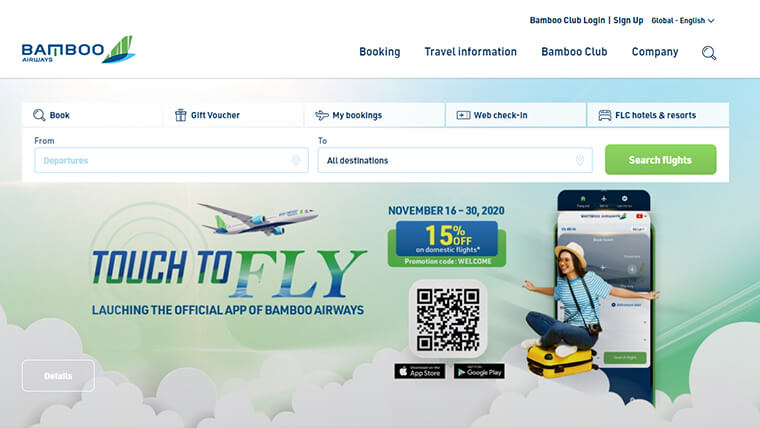Open the site search magnifier icon
The width and height of the screenshot is (760, 428).
(709, 52)
